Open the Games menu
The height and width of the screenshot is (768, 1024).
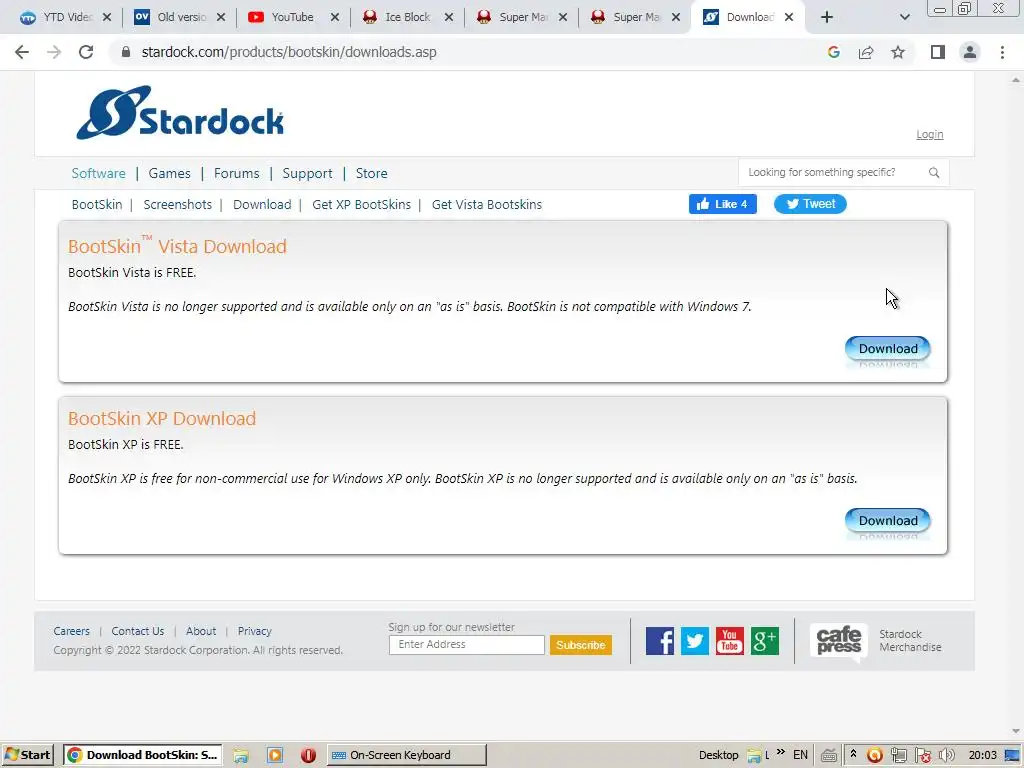coord(170,173)
